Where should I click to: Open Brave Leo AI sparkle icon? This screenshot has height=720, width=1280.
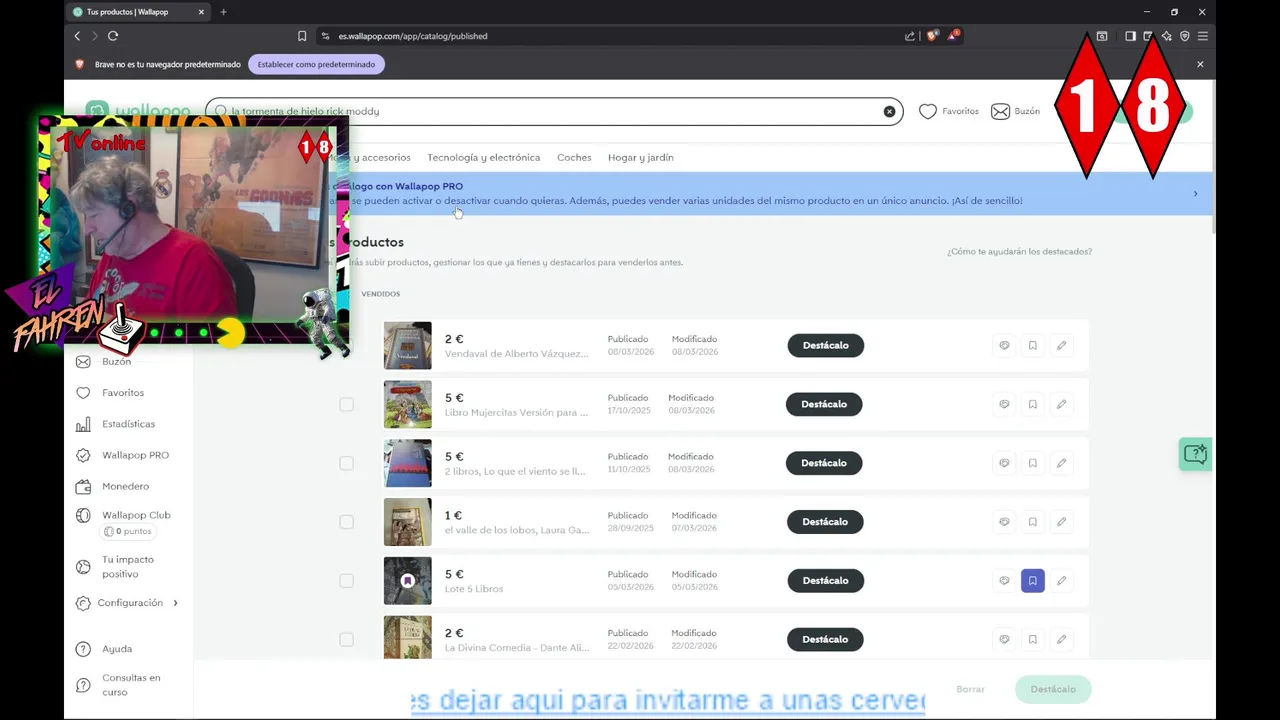click(x=1167, y=36)
